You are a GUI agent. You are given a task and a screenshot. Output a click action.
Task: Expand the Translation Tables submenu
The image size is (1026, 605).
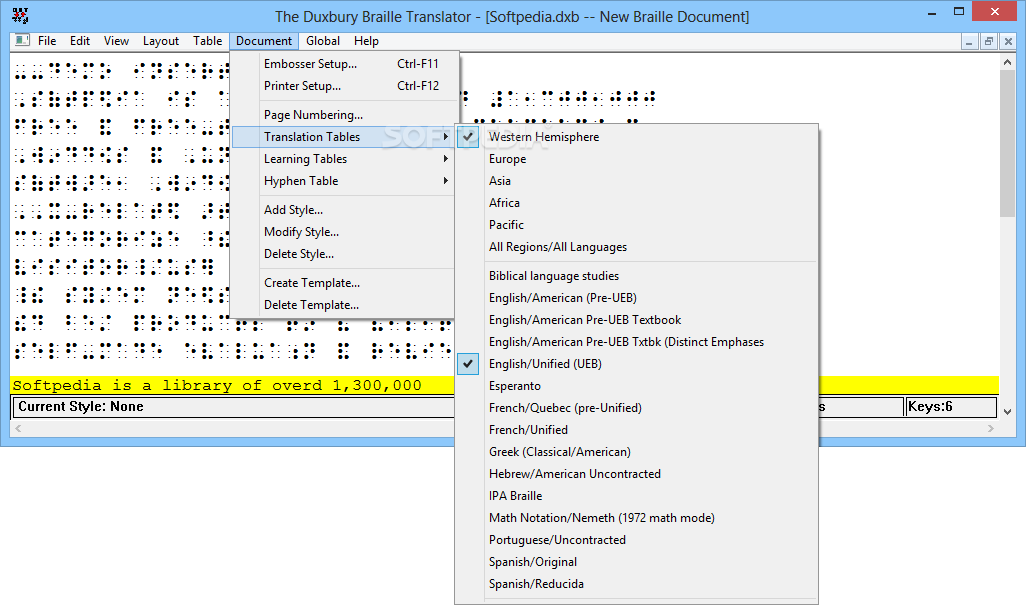(x=344, y=137)
